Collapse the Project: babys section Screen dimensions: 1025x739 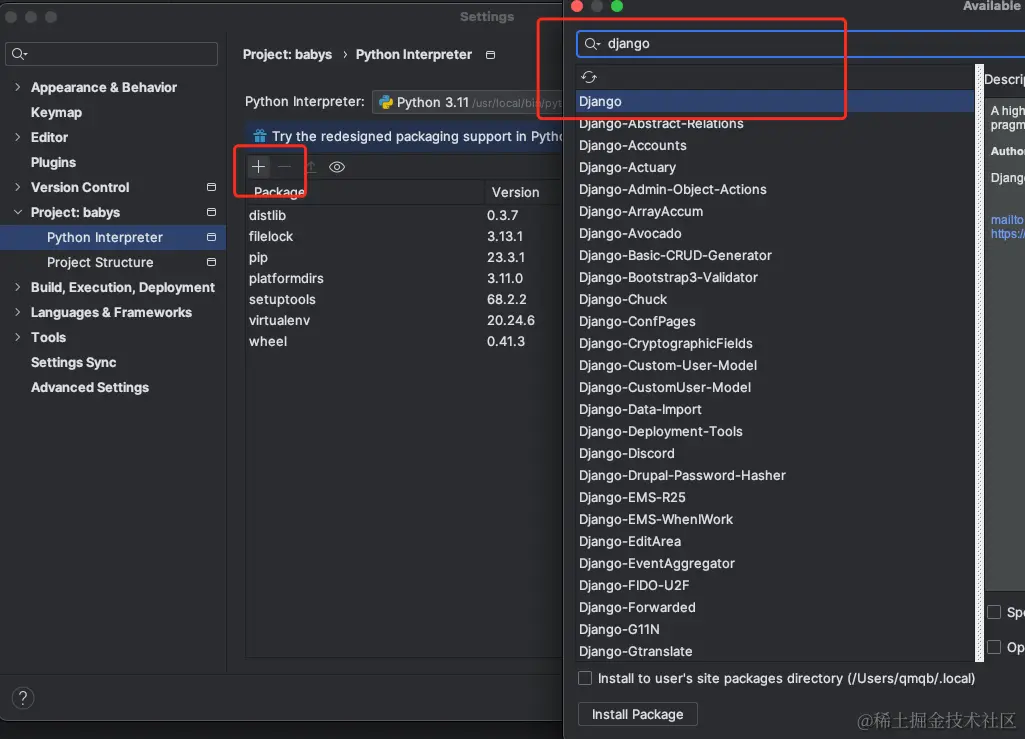point(18,212)
